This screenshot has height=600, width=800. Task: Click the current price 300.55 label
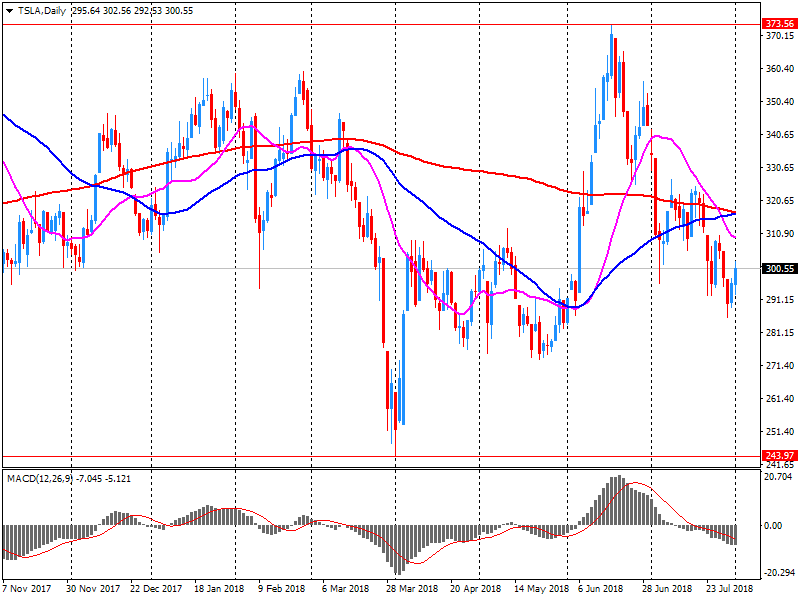[778, 268]
